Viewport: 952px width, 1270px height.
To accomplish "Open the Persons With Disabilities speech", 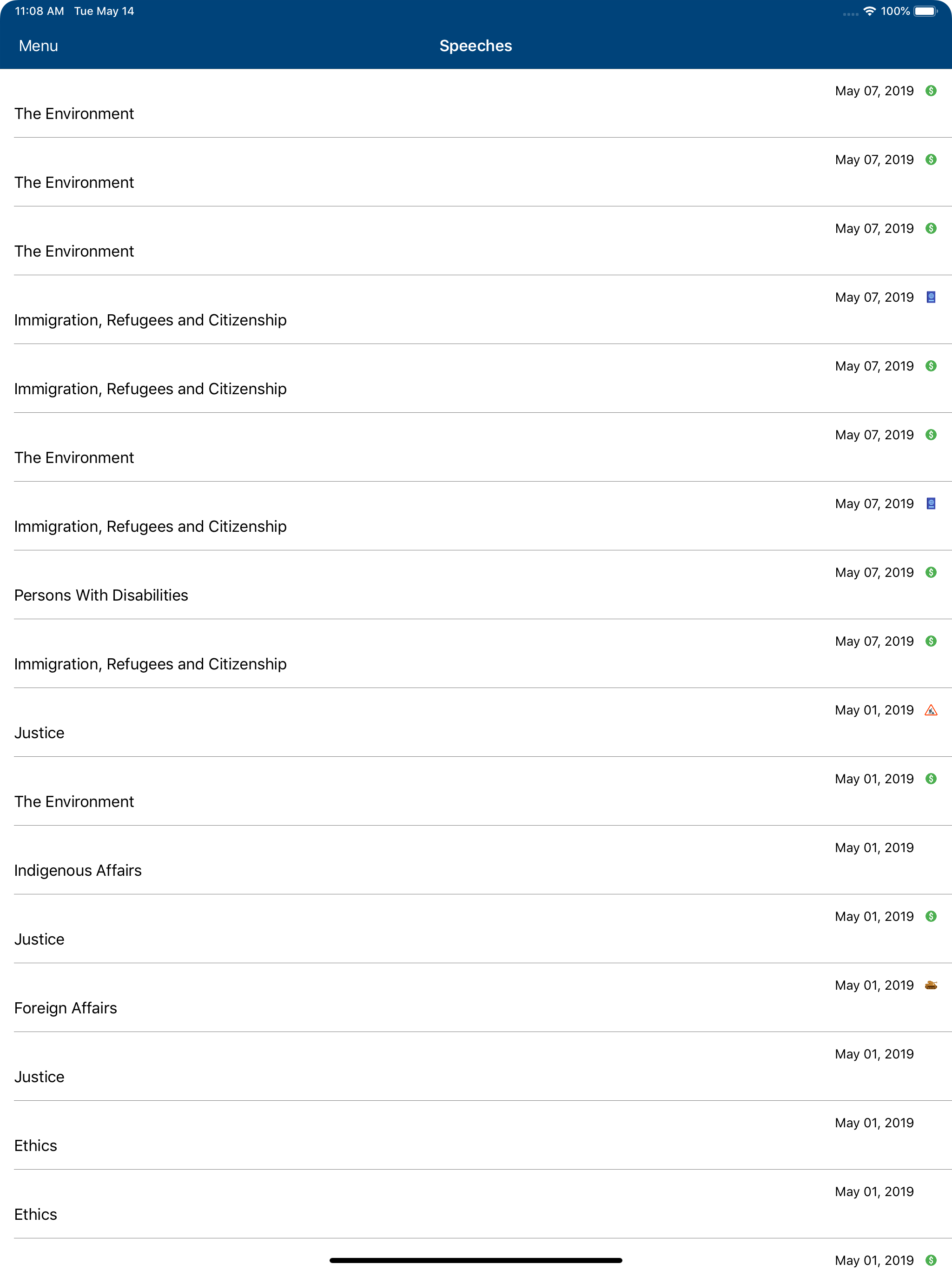I will 476,585.
